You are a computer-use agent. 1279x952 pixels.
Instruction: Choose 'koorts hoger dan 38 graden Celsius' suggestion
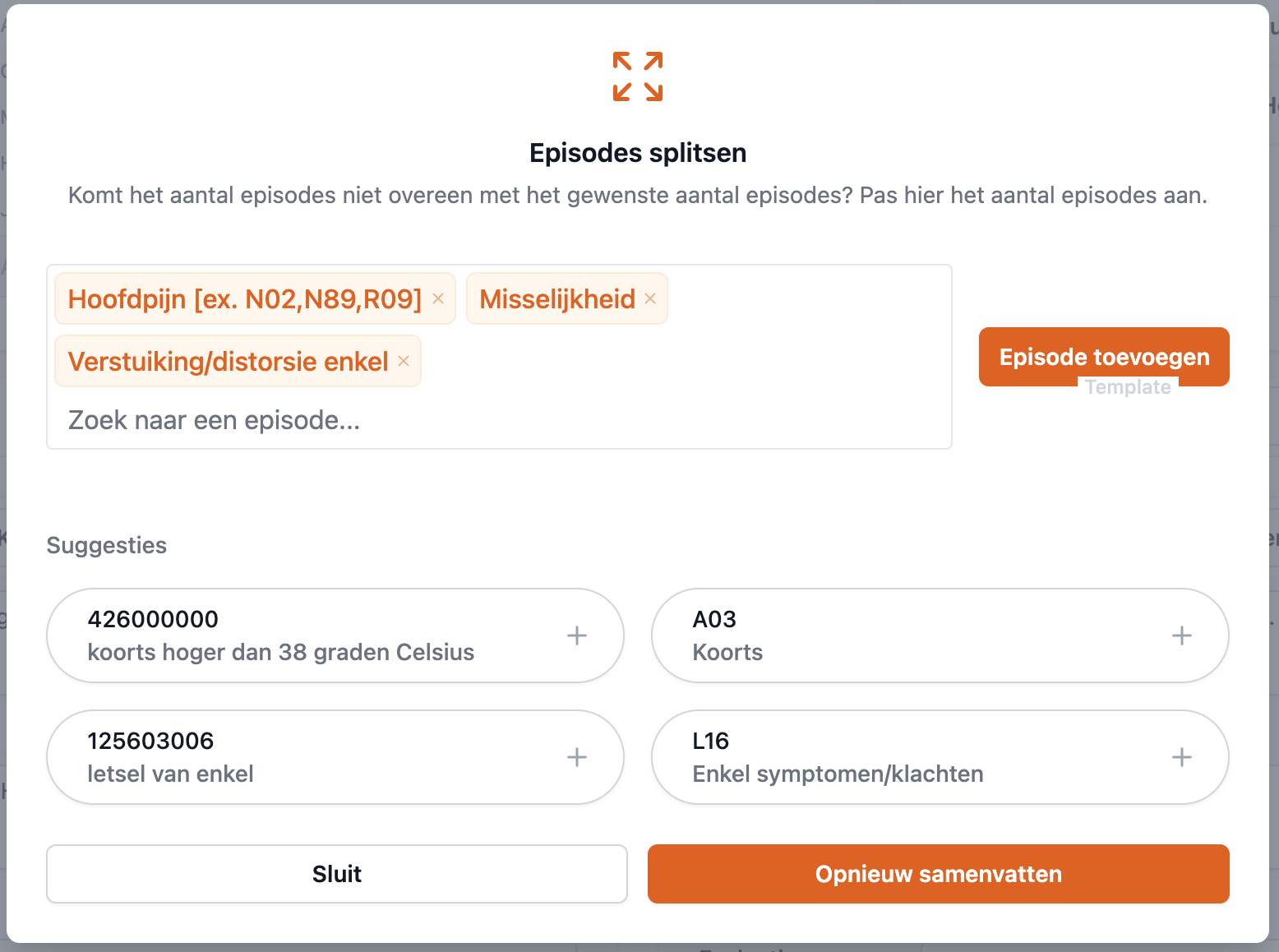tap(280, 653)
